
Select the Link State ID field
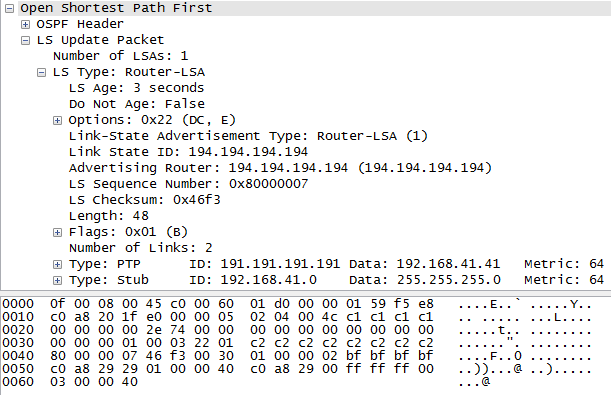[188, 152]
